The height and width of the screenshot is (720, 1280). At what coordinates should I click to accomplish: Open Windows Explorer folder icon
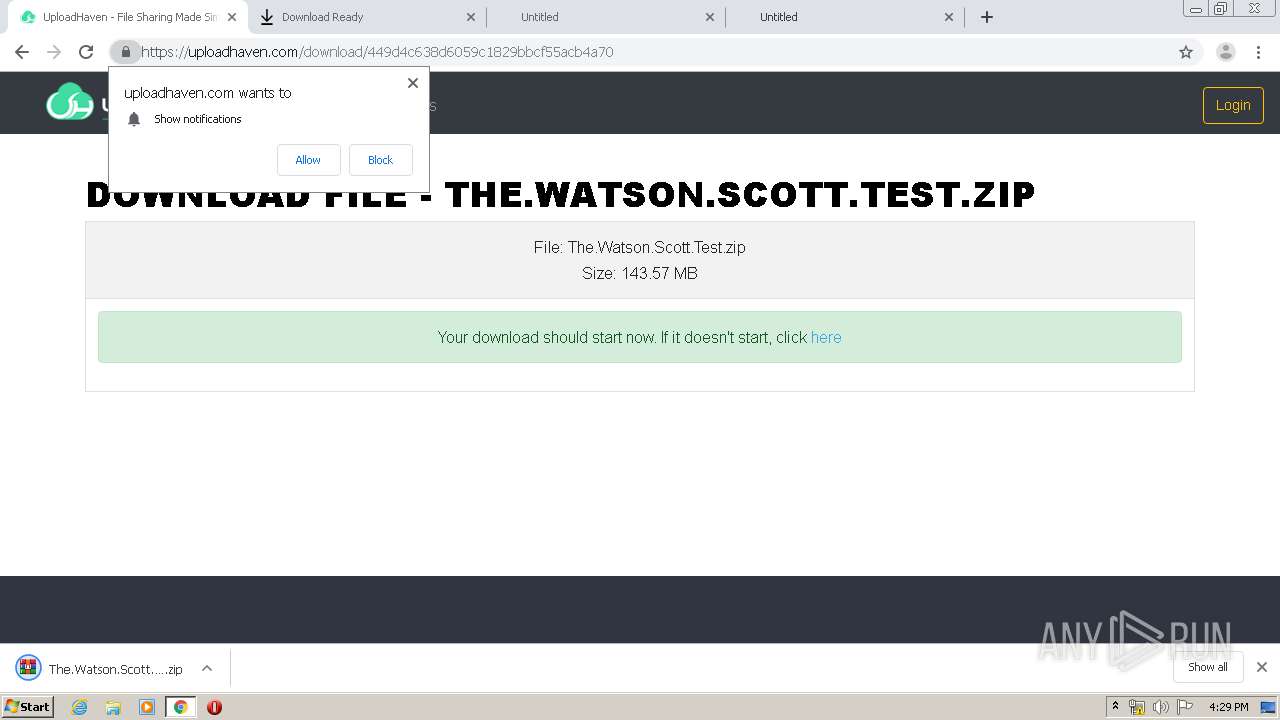(x=113, y=707)
